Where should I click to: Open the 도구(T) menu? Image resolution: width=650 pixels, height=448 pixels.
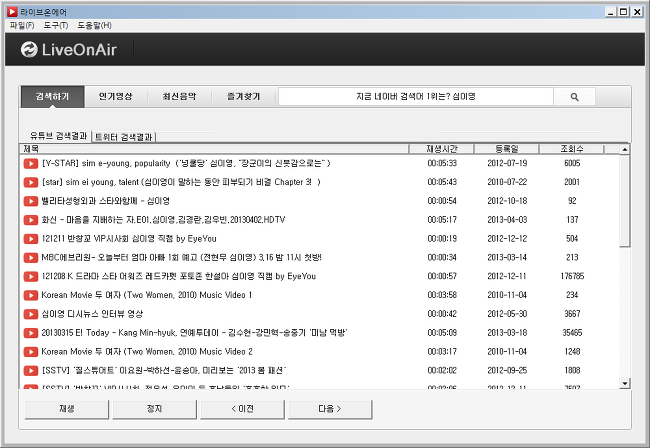(x=56, y=26)
